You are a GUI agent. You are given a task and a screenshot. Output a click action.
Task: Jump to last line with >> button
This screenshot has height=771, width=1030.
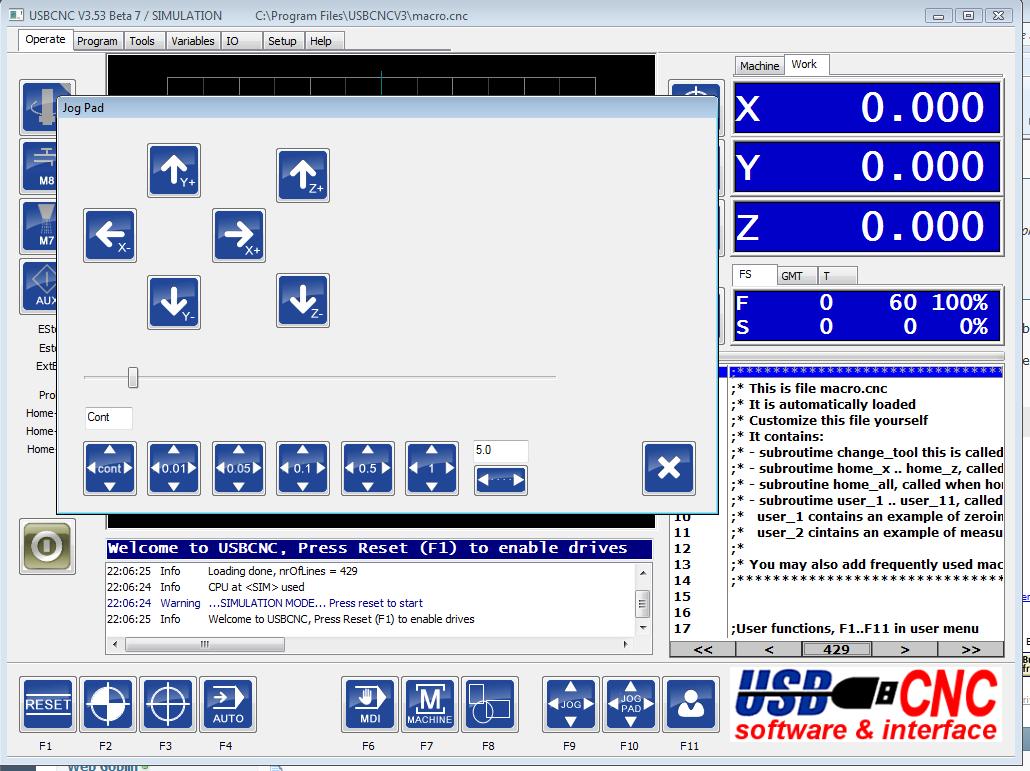[970, 649]
